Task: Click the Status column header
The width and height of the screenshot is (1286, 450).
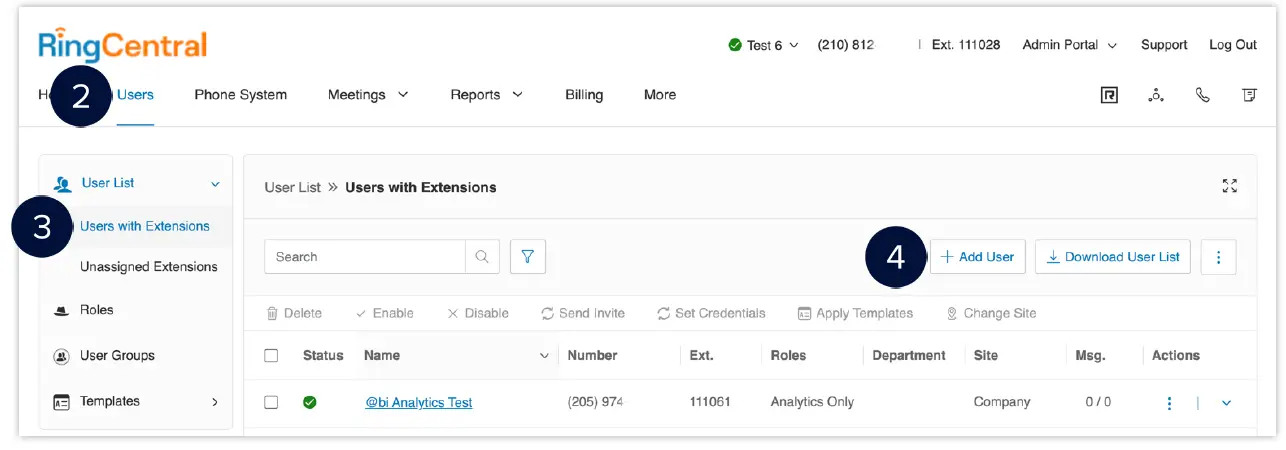Action: (x=323, y=355)
